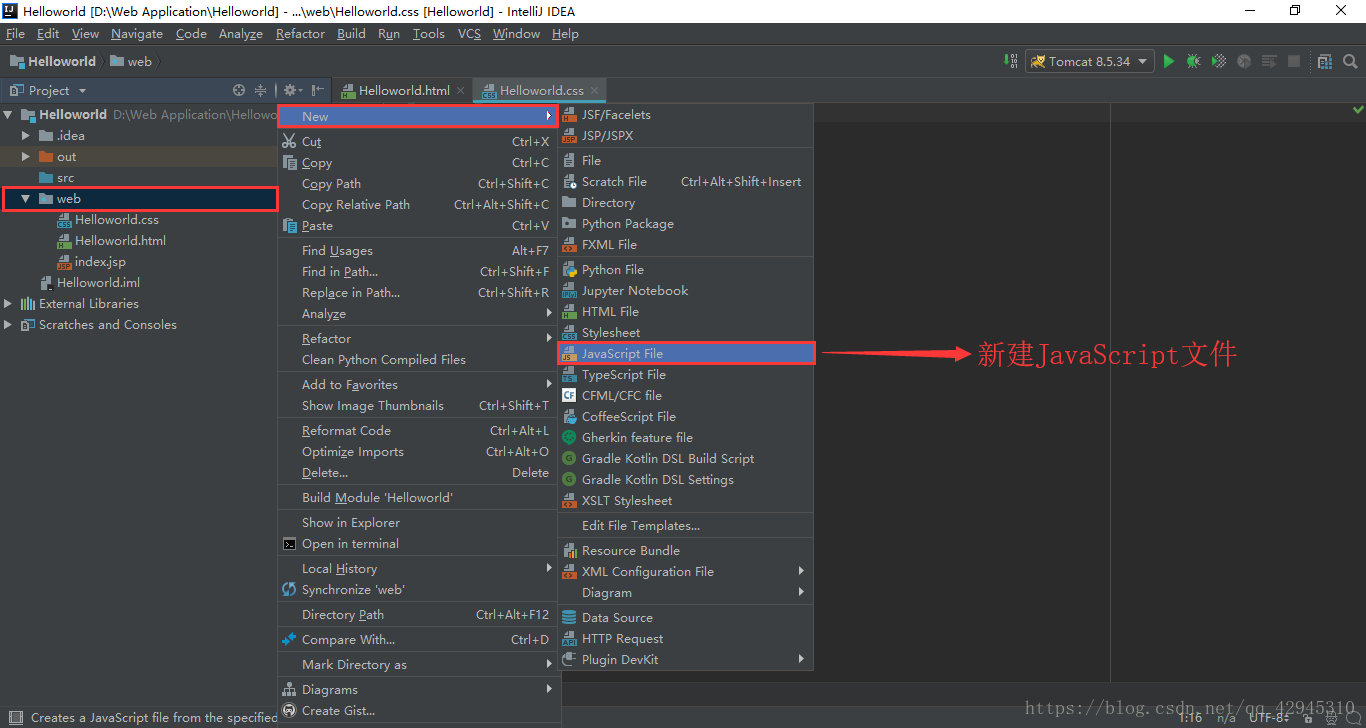Click the stop square icon in toolbar
Screen dimensions: 1366x728
tap(1294, 61)
